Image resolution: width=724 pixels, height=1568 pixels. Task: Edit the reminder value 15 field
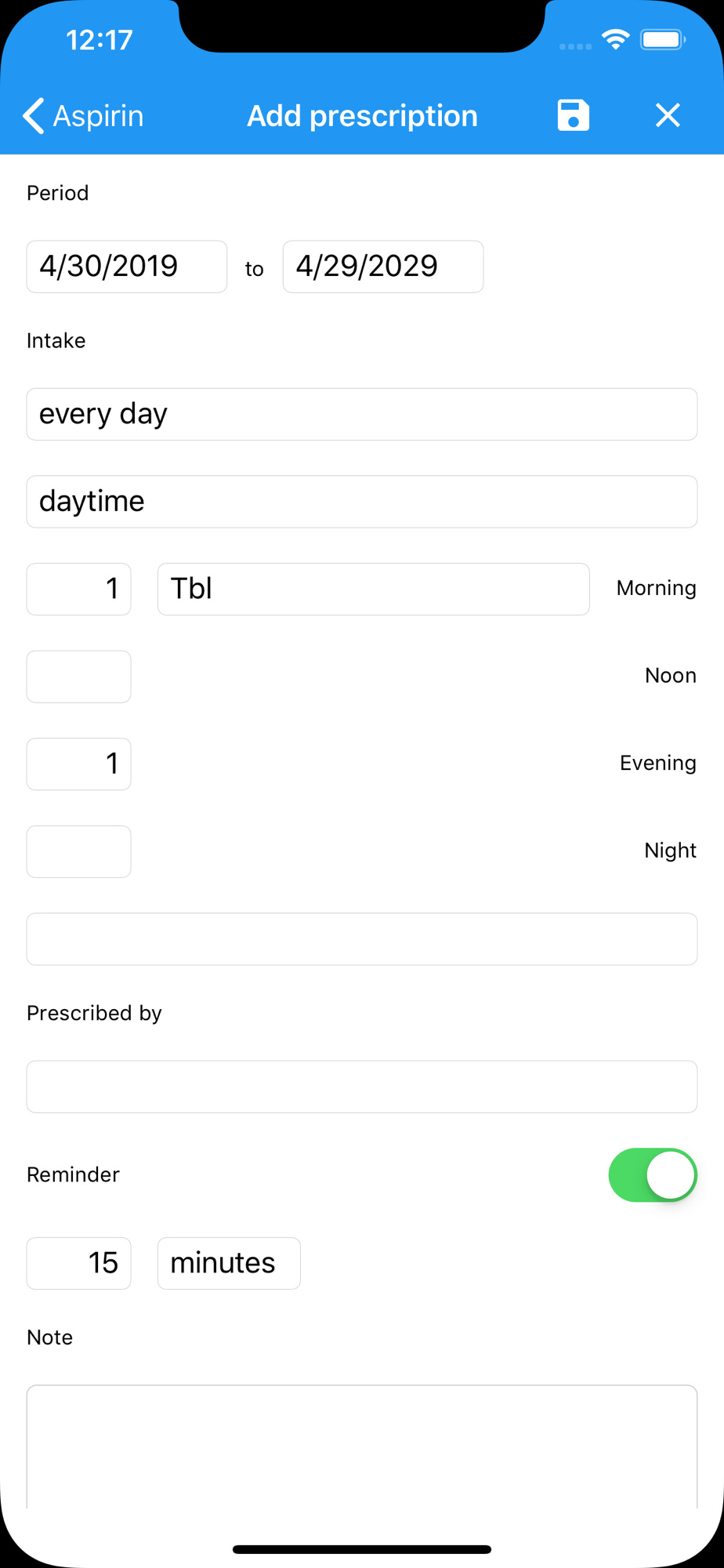pos(79,1263)
